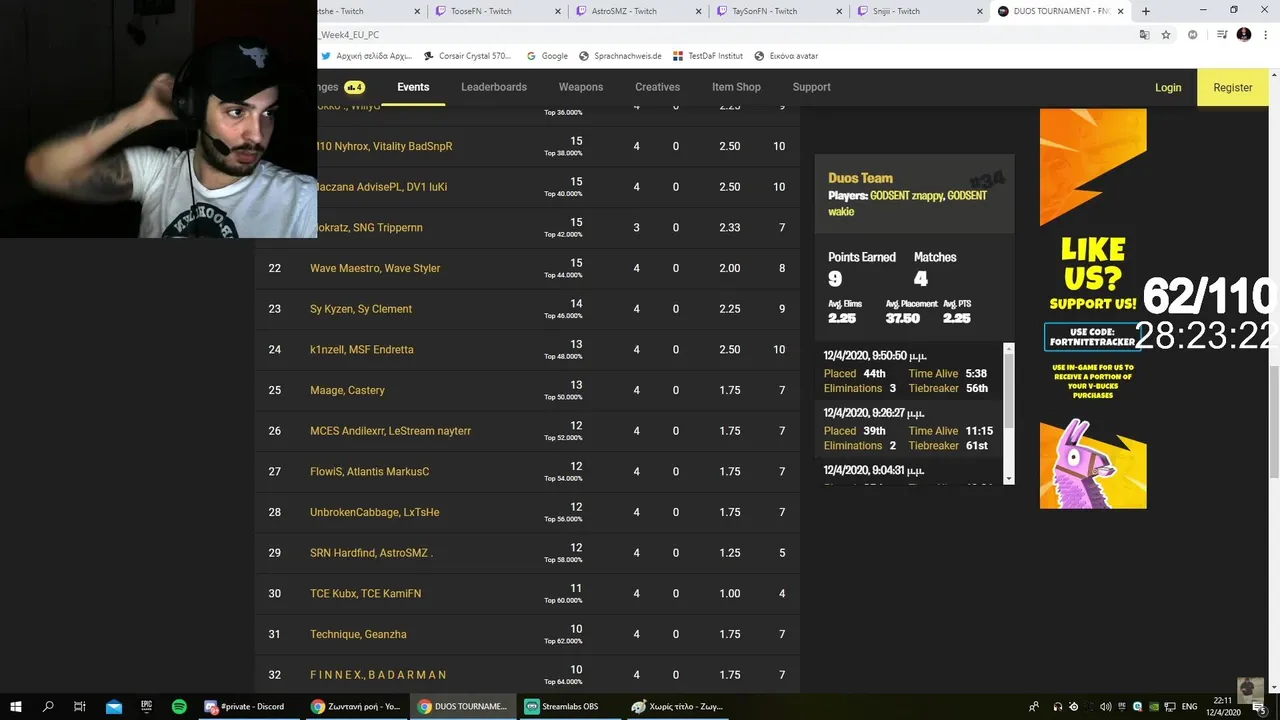Open team UnbrokenCabbage, LxTsHe
Screen dimensions: 1280x720
pos(374,512)
